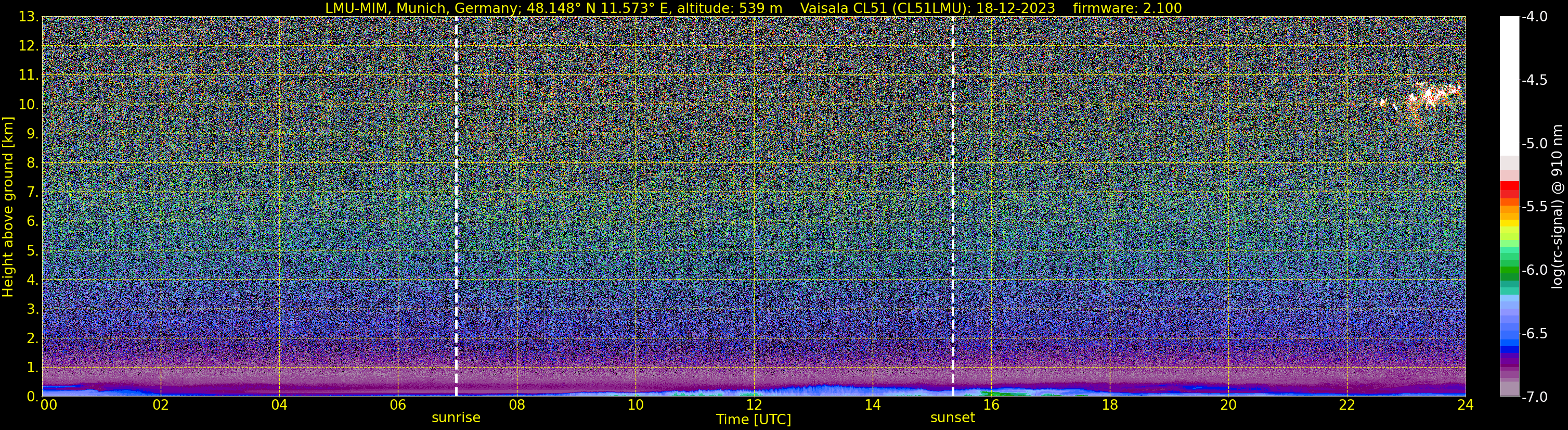Click the height axis tick '0.'

33,397
